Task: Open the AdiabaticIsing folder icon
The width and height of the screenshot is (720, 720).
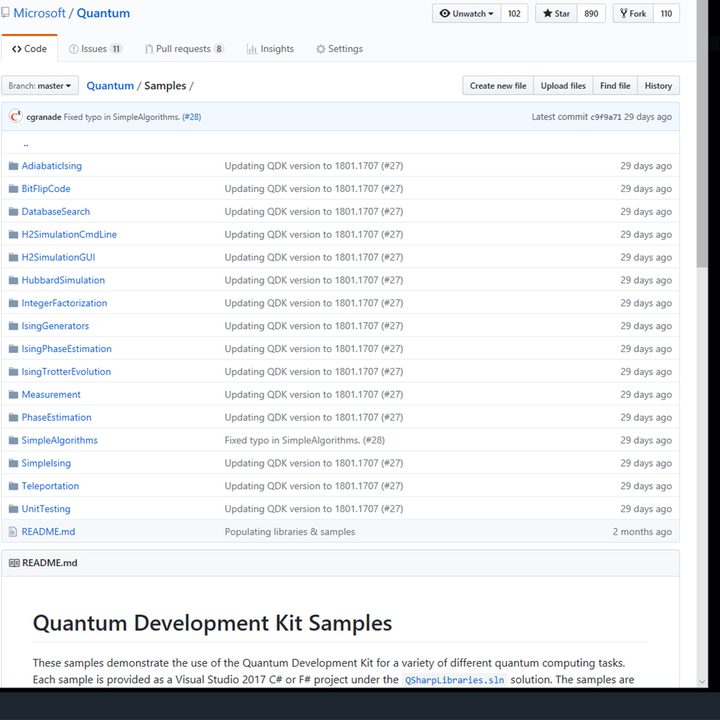Action: tap(13, 166)
